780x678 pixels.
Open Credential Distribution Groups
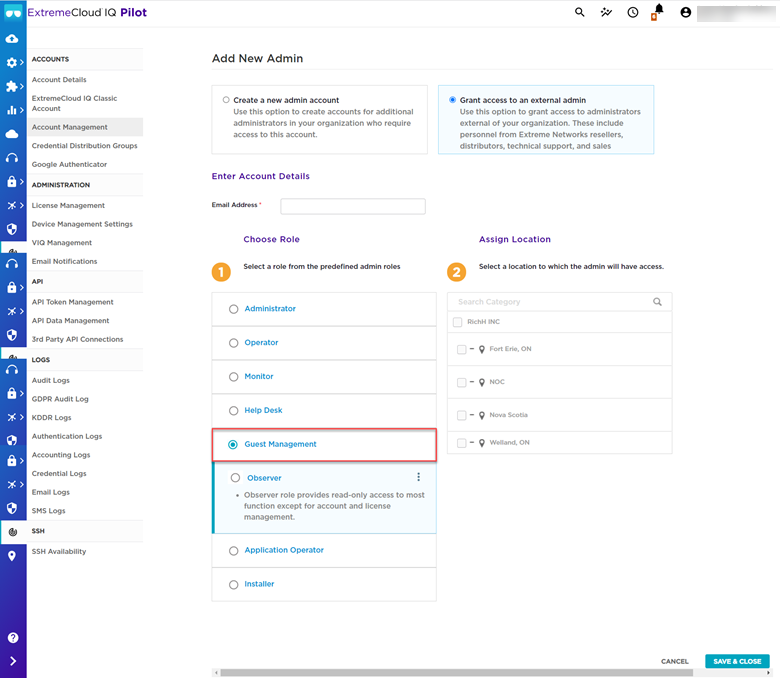coord(85,146)
